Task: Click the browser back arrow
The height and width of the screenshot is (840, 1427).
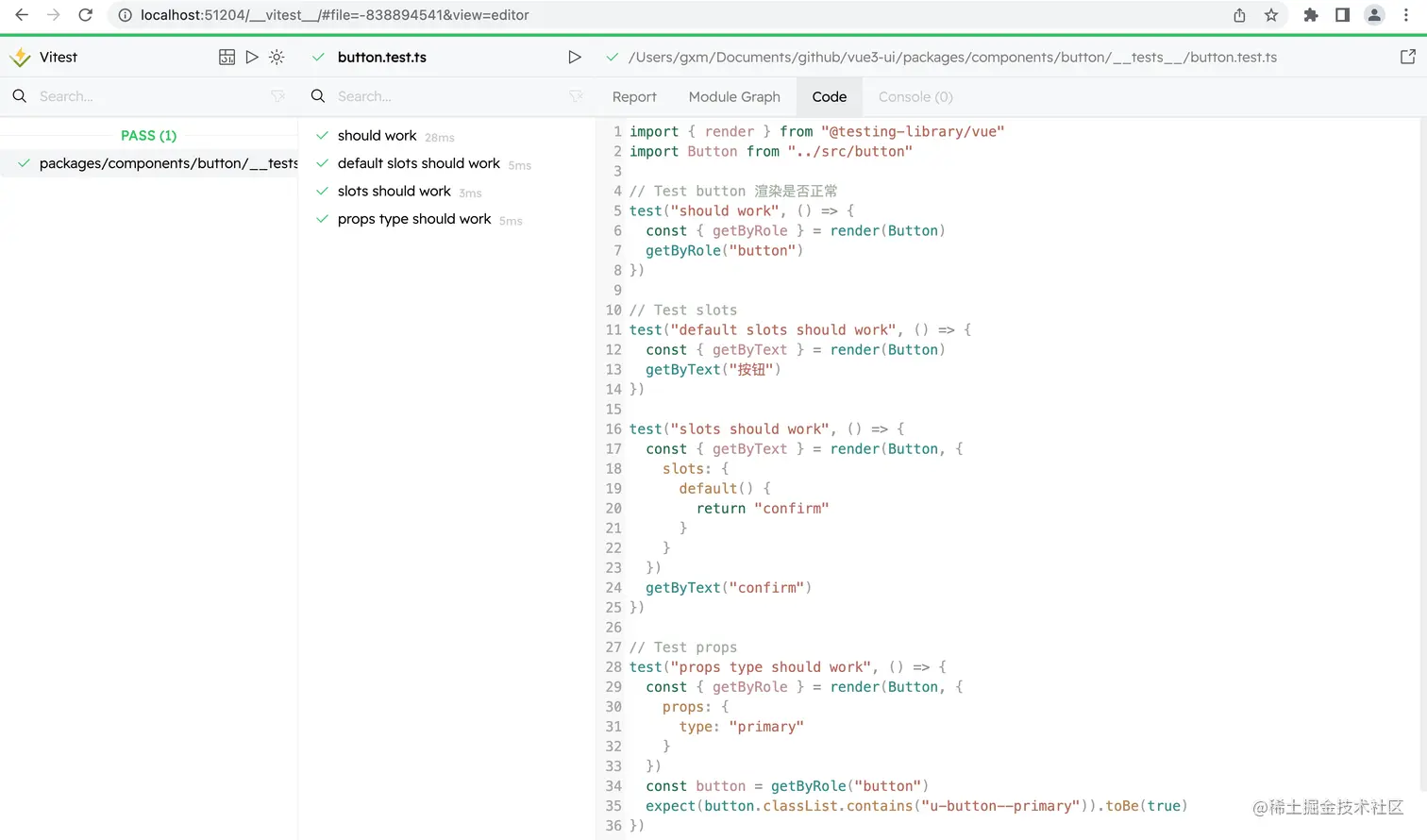Action: click(22, 15)
